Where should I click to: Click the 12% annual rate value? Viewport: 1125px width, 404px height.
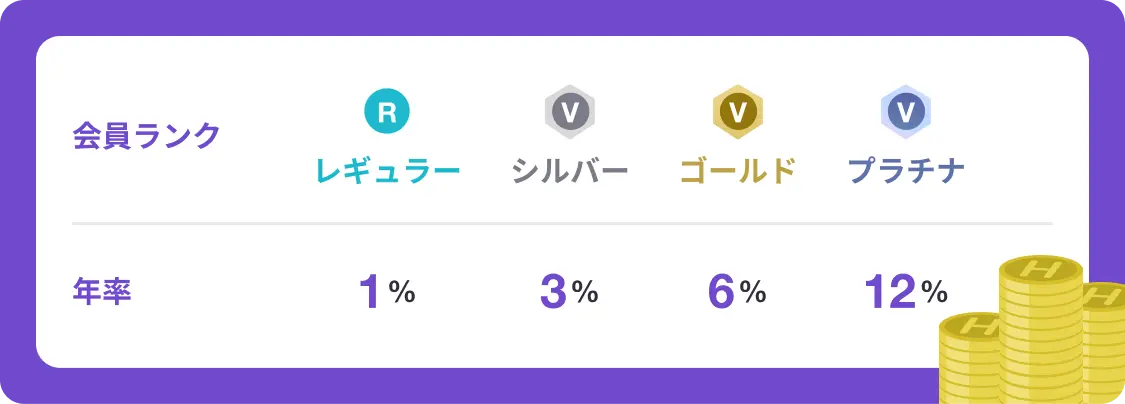click(x=905, y=293)
